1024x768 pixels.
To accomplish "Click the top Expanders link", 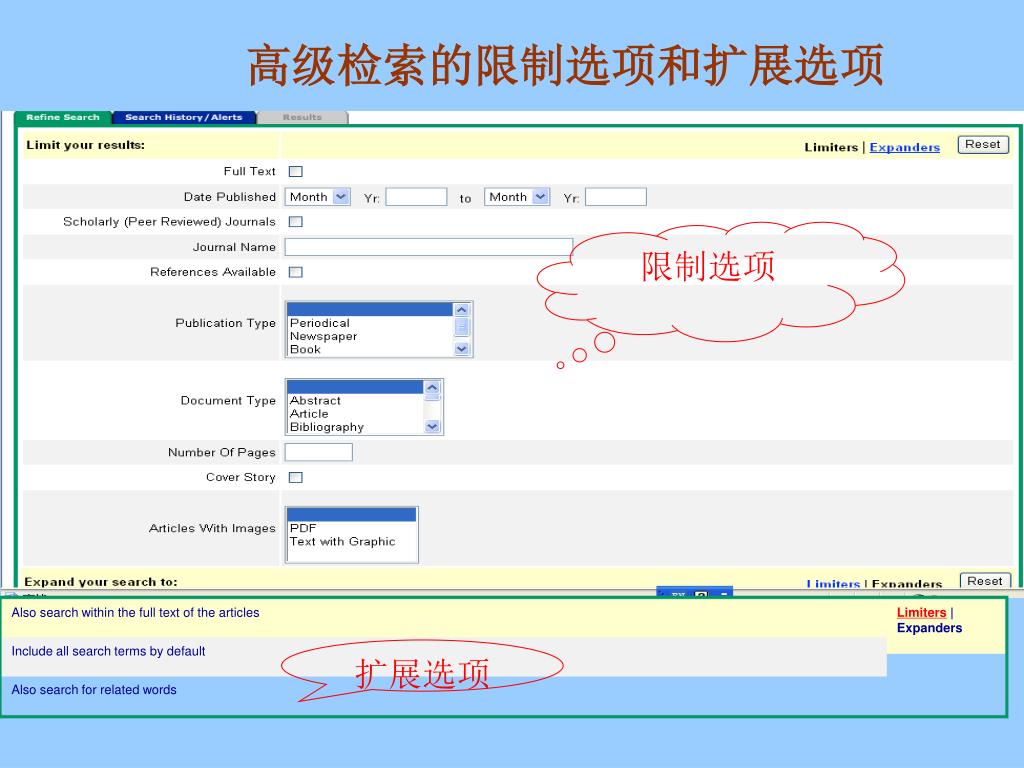I will (904, 148).
